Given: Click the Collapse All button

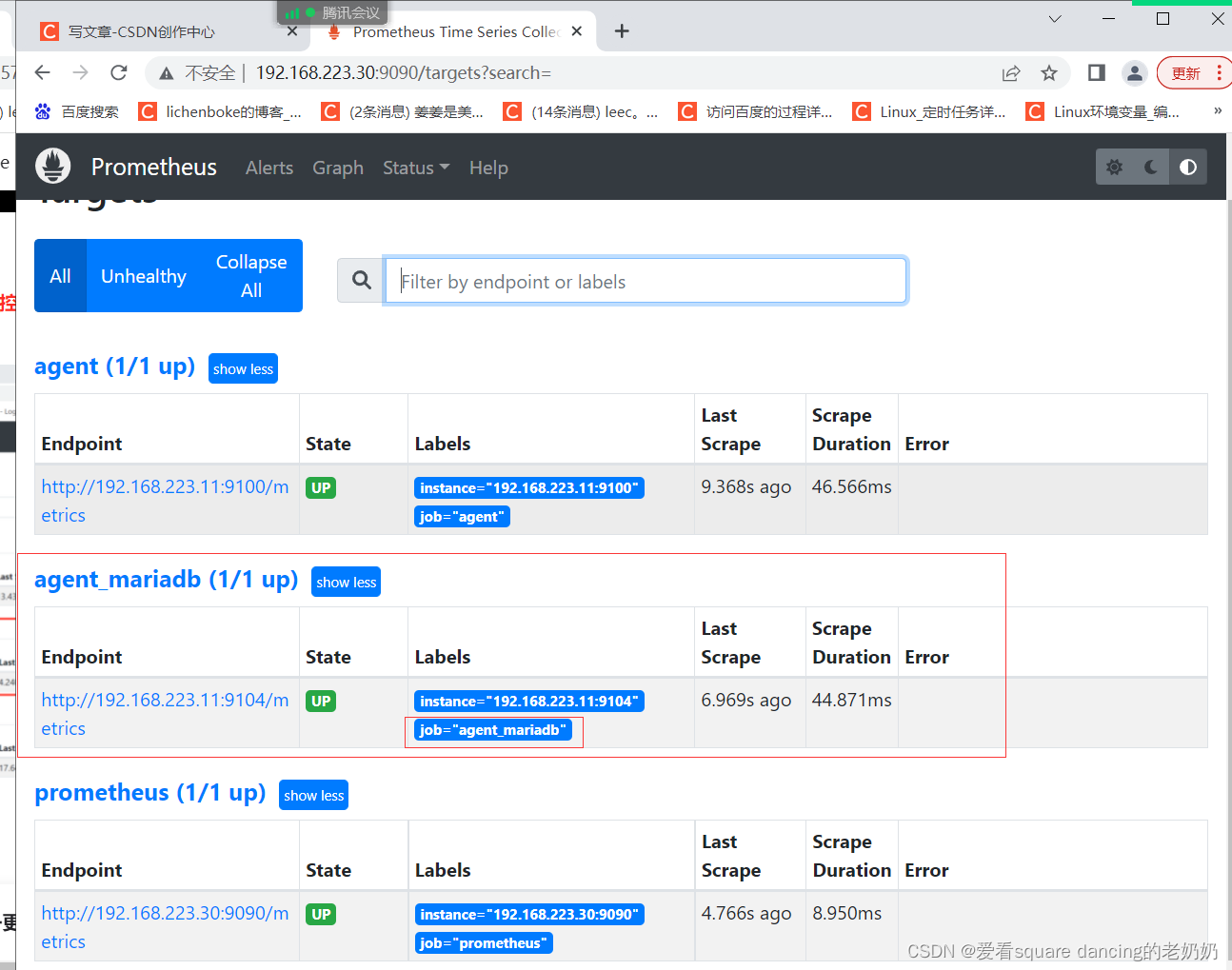Looking at the screenshot, I should (x=251, y=276).
